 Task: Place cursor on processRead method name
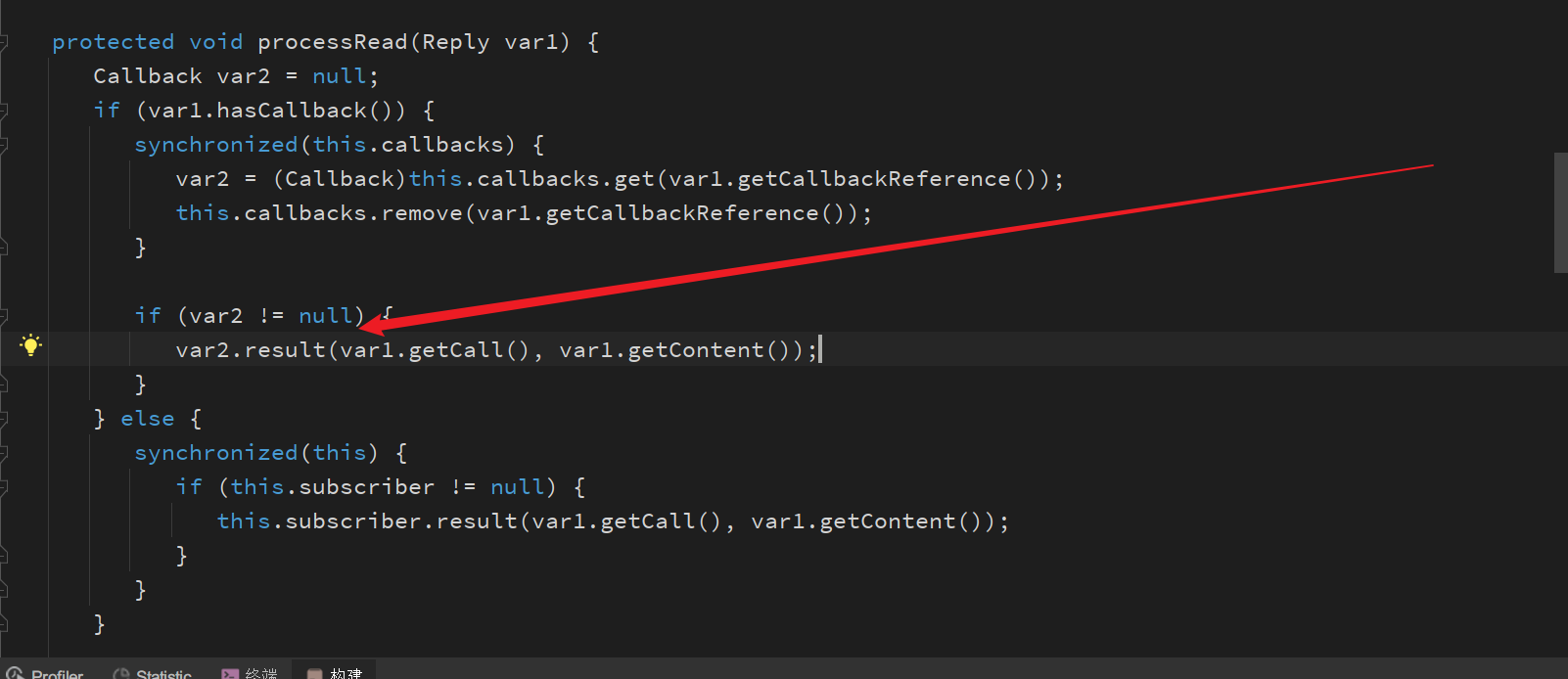[333, 42]
